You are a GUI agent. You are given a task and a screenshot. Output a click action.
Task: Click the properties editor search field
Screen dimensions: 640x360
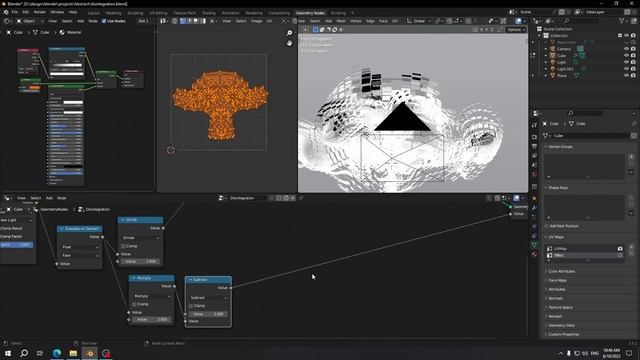[x=584, y=113]
